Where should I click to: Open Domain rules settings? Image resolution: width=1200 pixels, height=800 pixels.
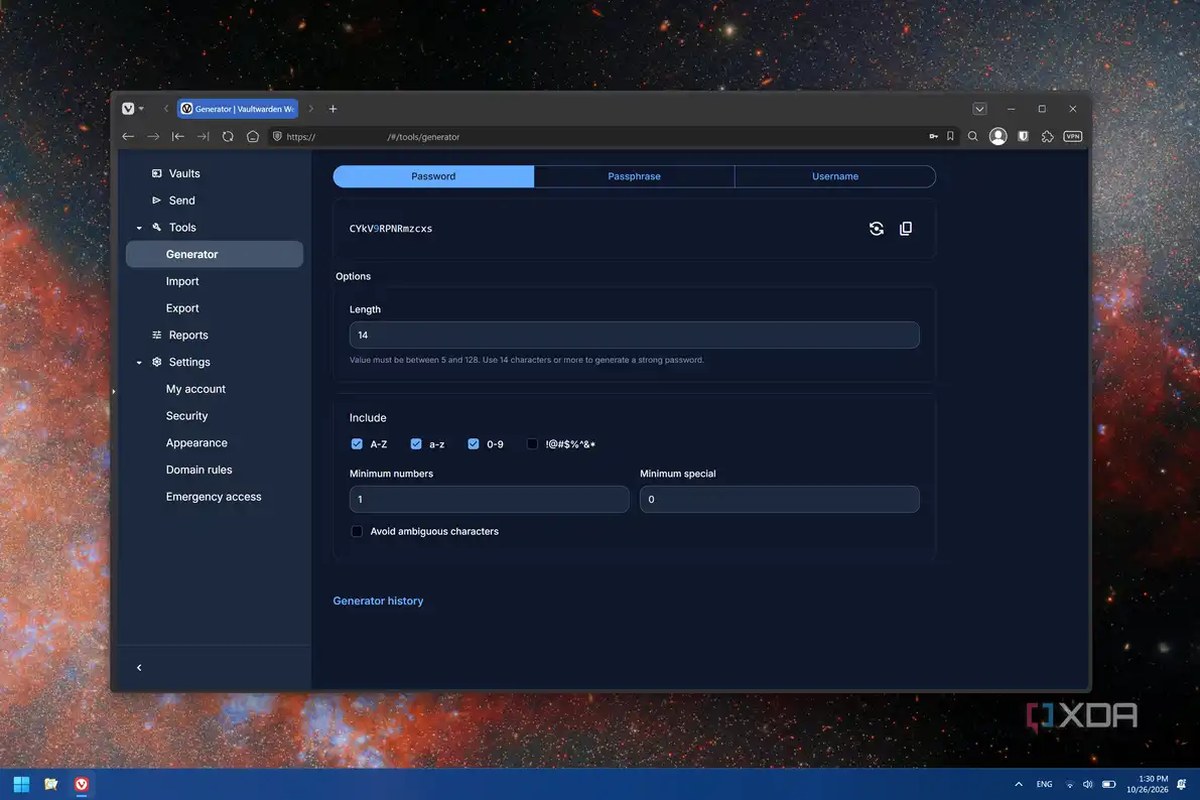[x=199, y=470]
